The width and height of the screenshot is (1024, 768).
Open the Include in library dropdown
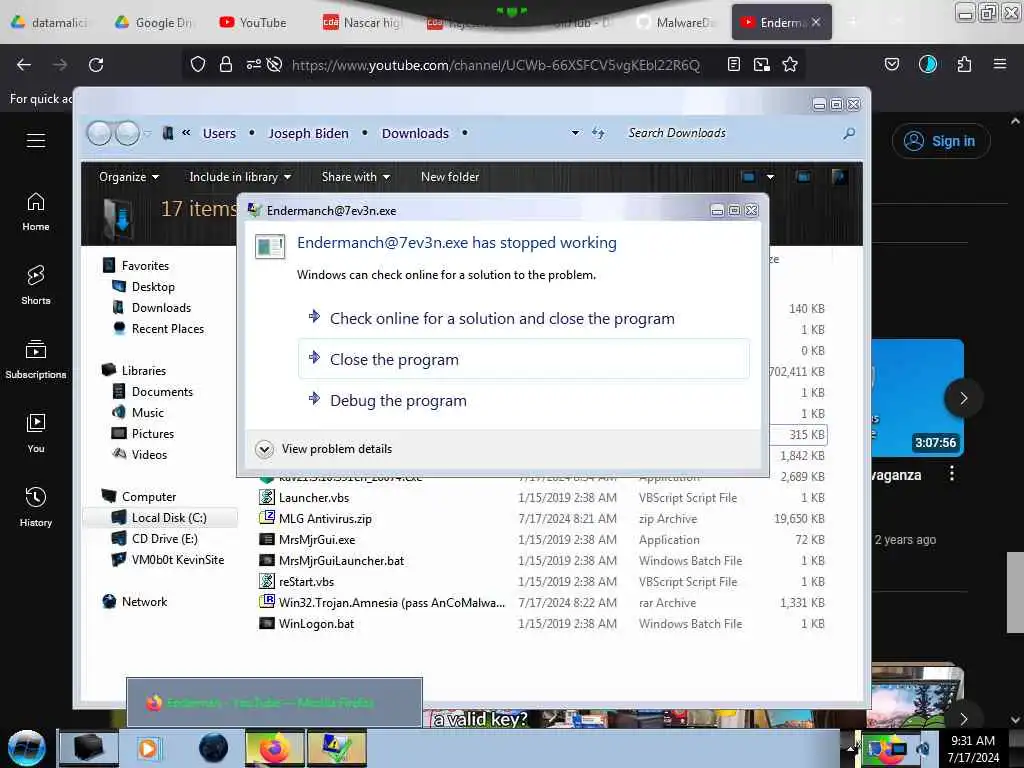(x=240, y=177)
